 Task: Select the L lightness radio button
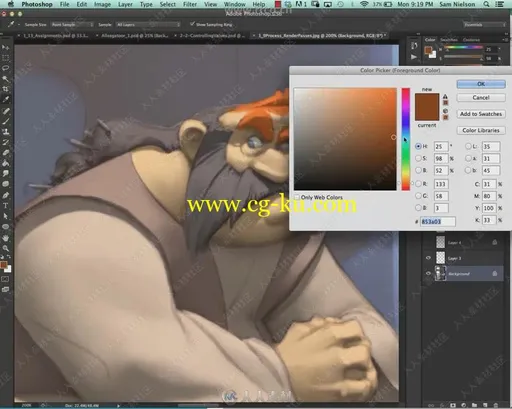(468, 146)
